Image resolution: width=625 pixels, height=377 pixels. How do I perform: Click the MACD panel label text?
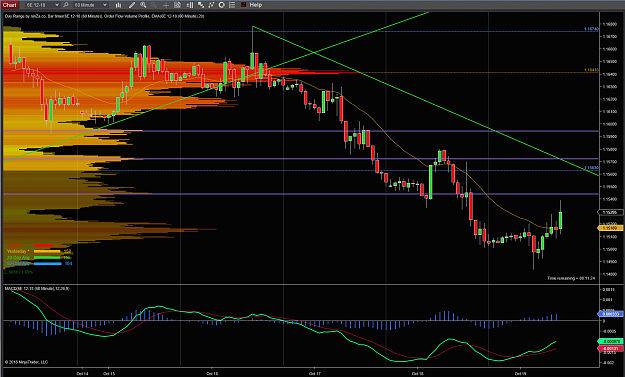coord(37,288)
